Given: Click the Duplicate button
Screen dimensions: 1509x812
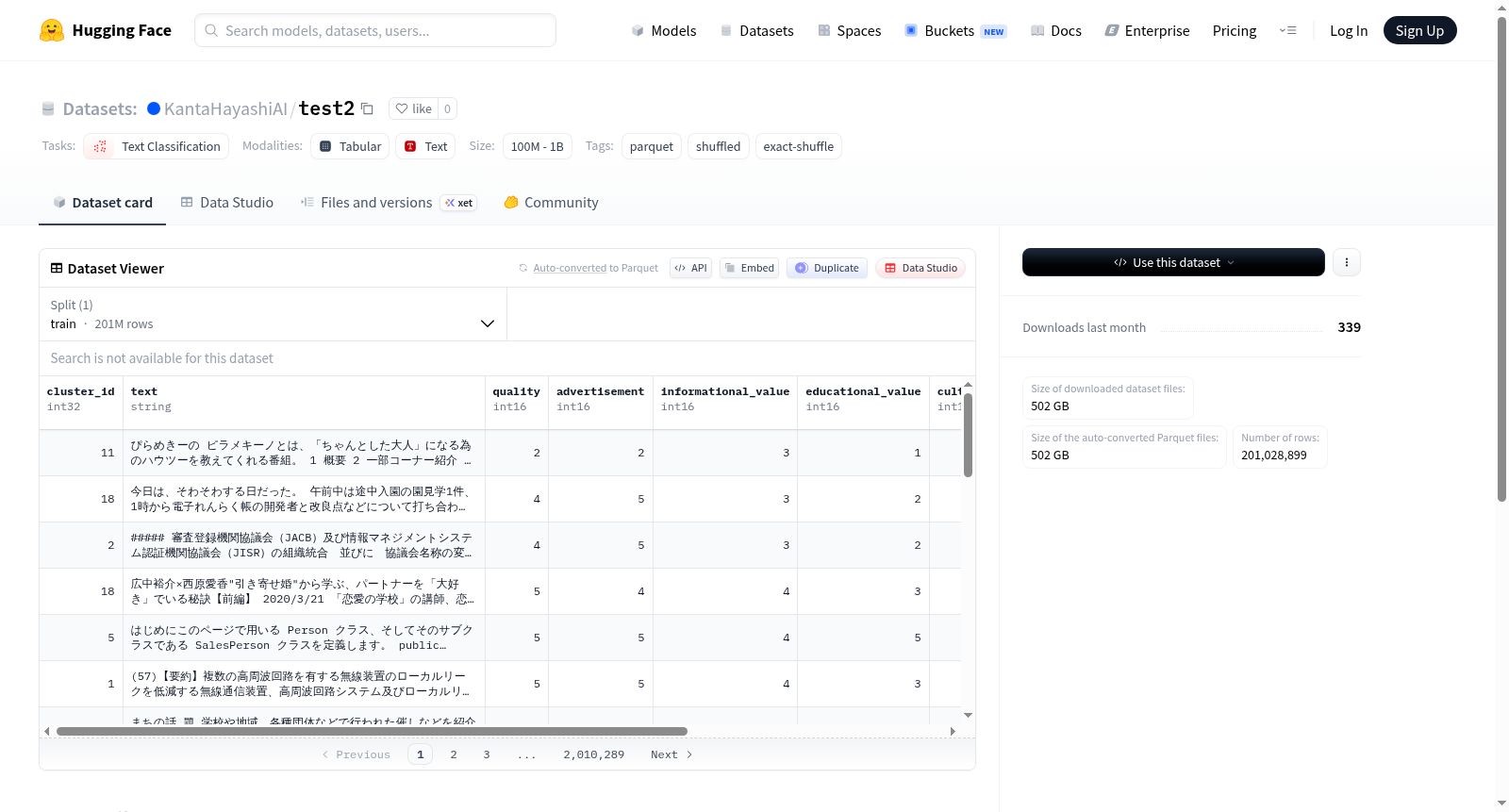Looking at the screenshot, I should click(x=826, y=268).
